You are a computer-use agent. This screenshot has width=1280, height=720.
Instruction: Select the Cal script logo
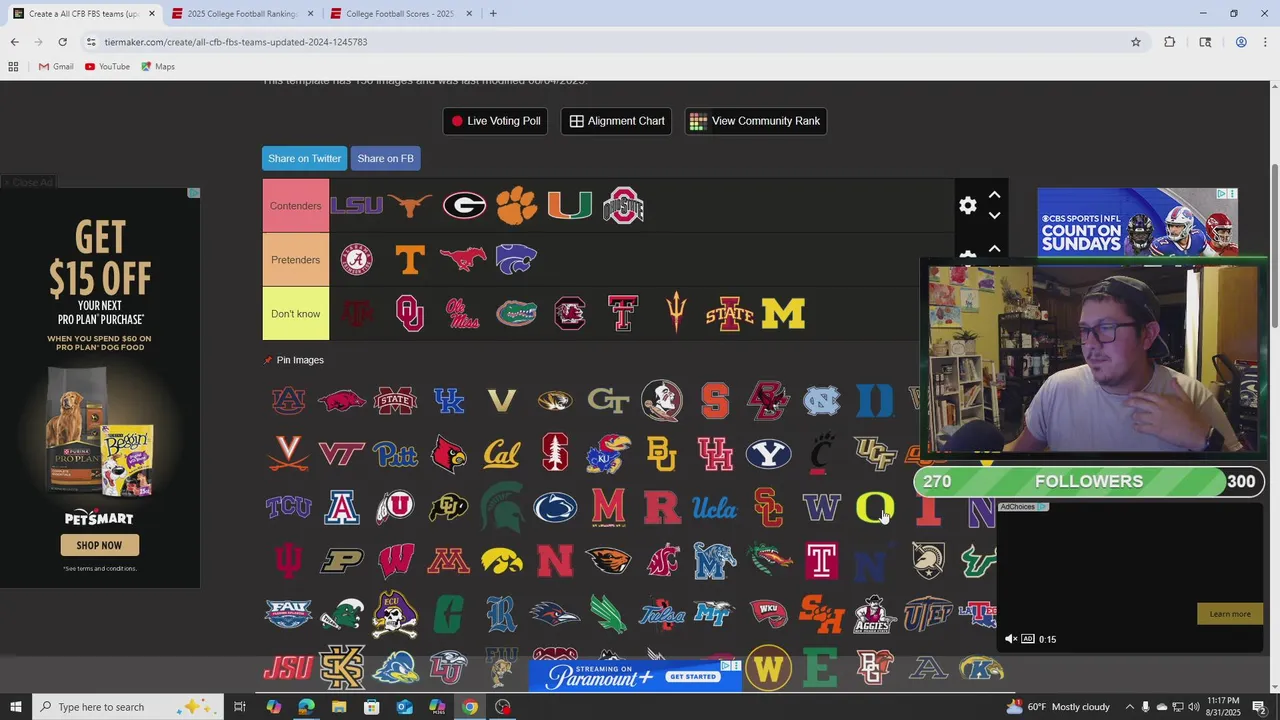point(501,455)
